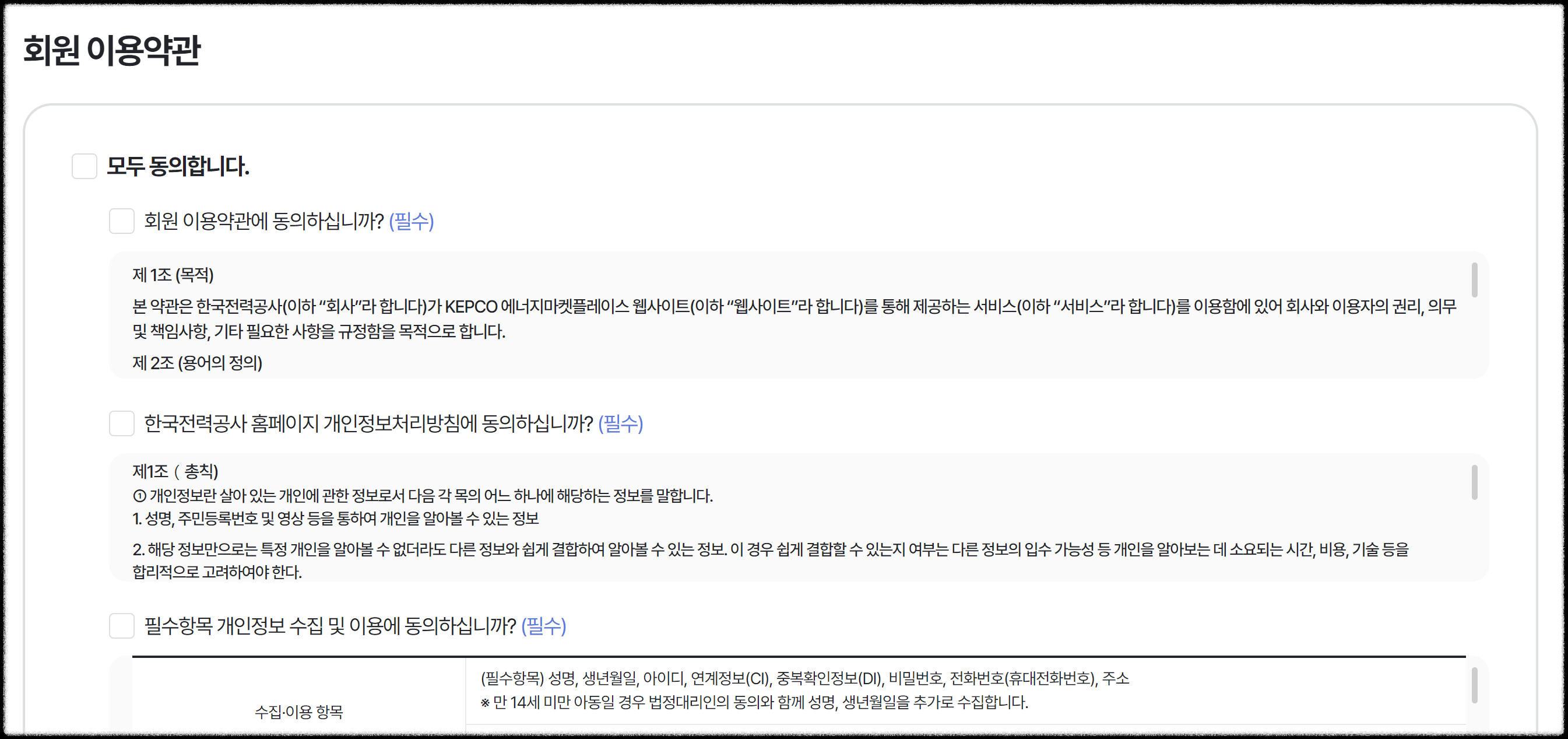This screenshot has width=1568, height=739.
Task: Click the '필수항목 개인정보 수집 및 이용에 동의하십니까?' label
Action: pyautogui.click(x=329, y=626)
